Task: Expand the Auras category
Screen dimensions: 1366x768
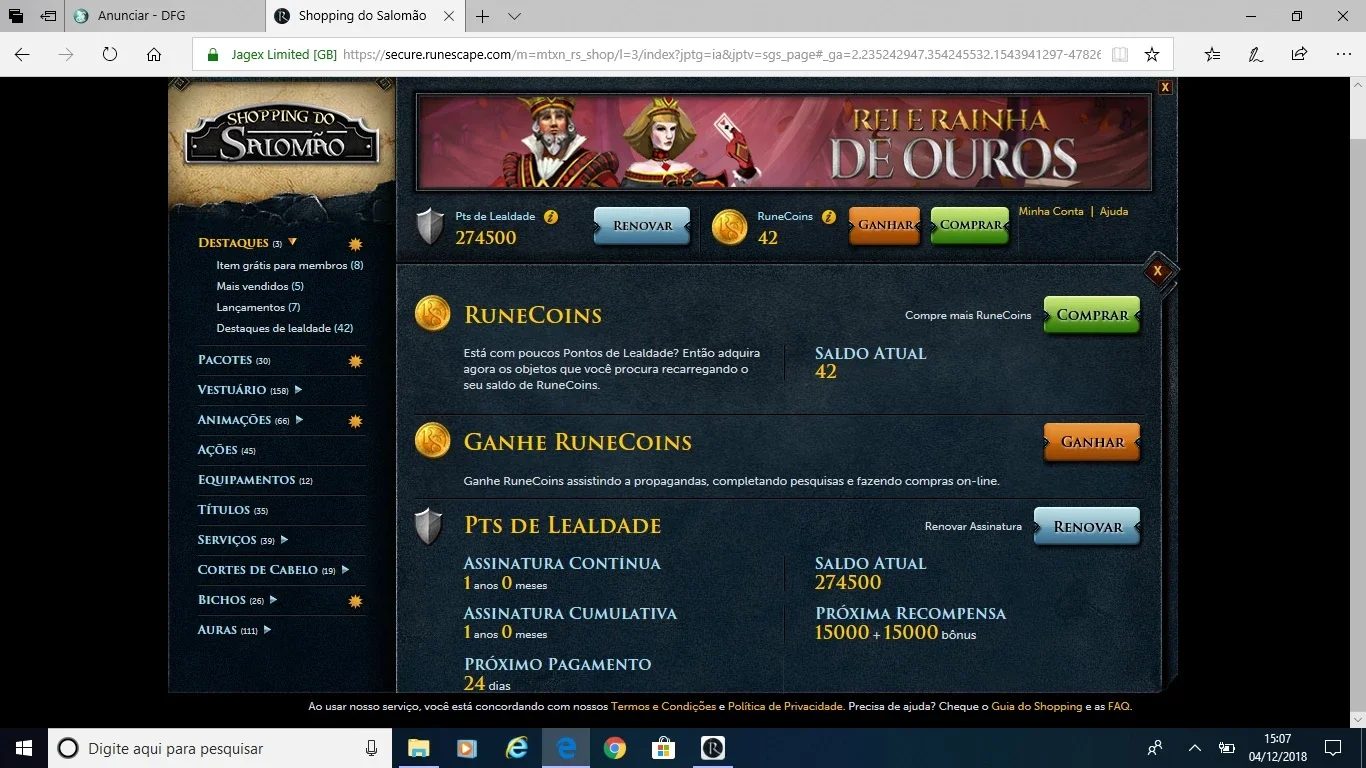Action: coord(267,630)
